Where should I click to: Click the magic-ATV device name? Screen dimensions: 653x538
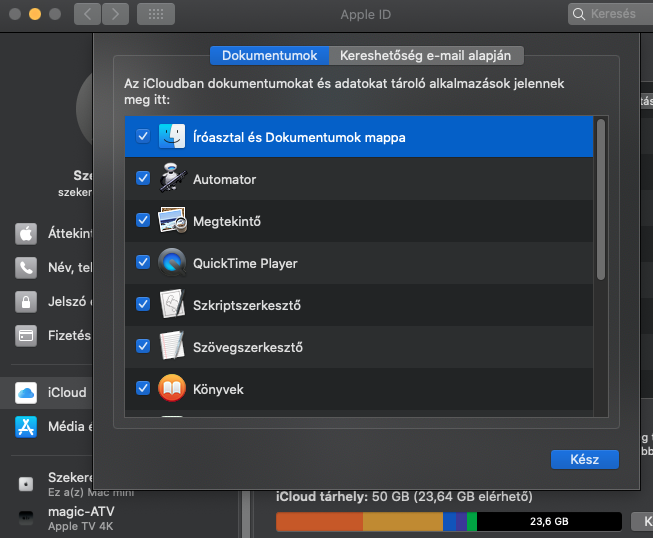(81, 511)
